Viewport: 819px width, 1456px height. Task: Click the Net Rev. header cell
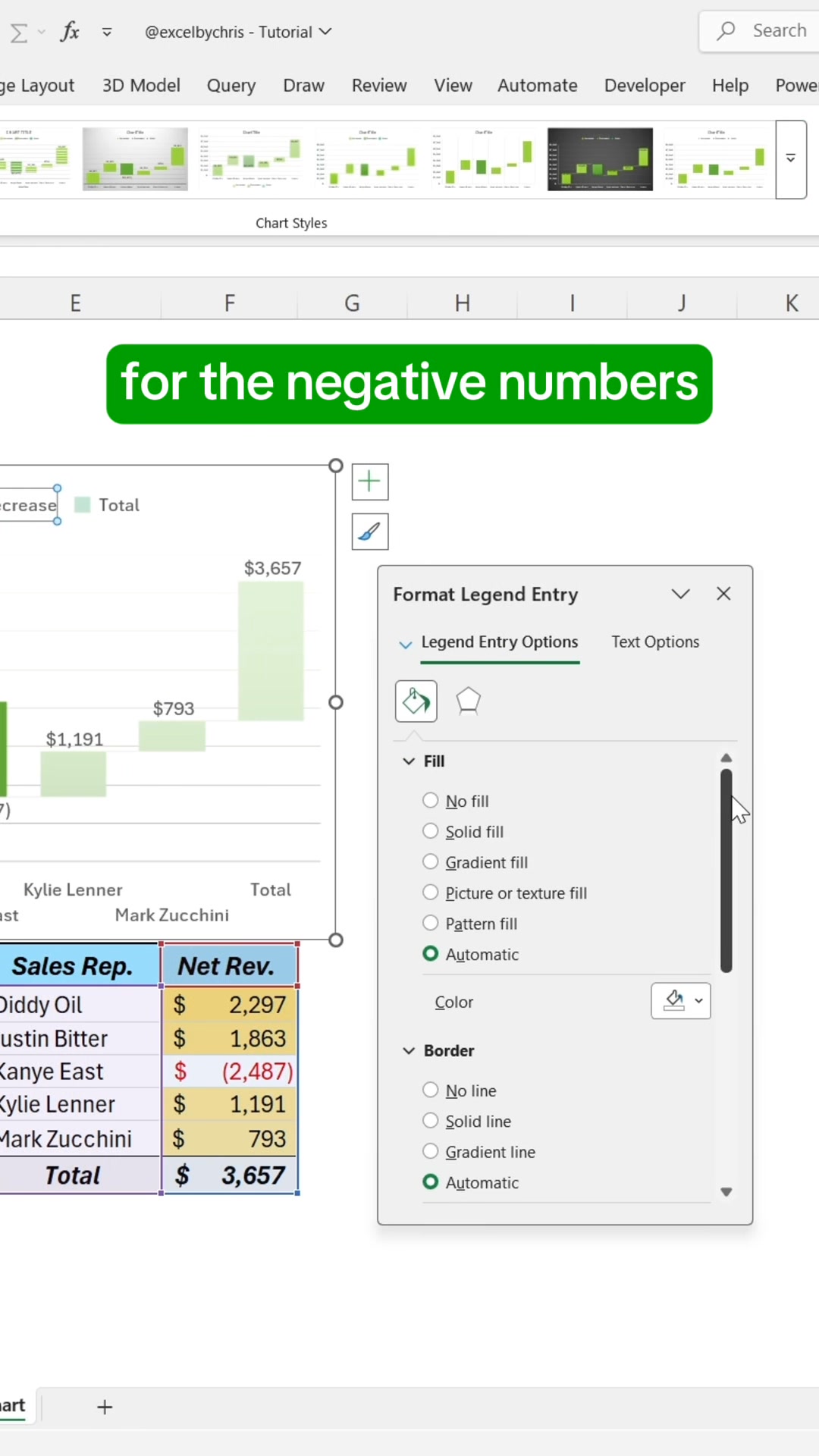229,965
